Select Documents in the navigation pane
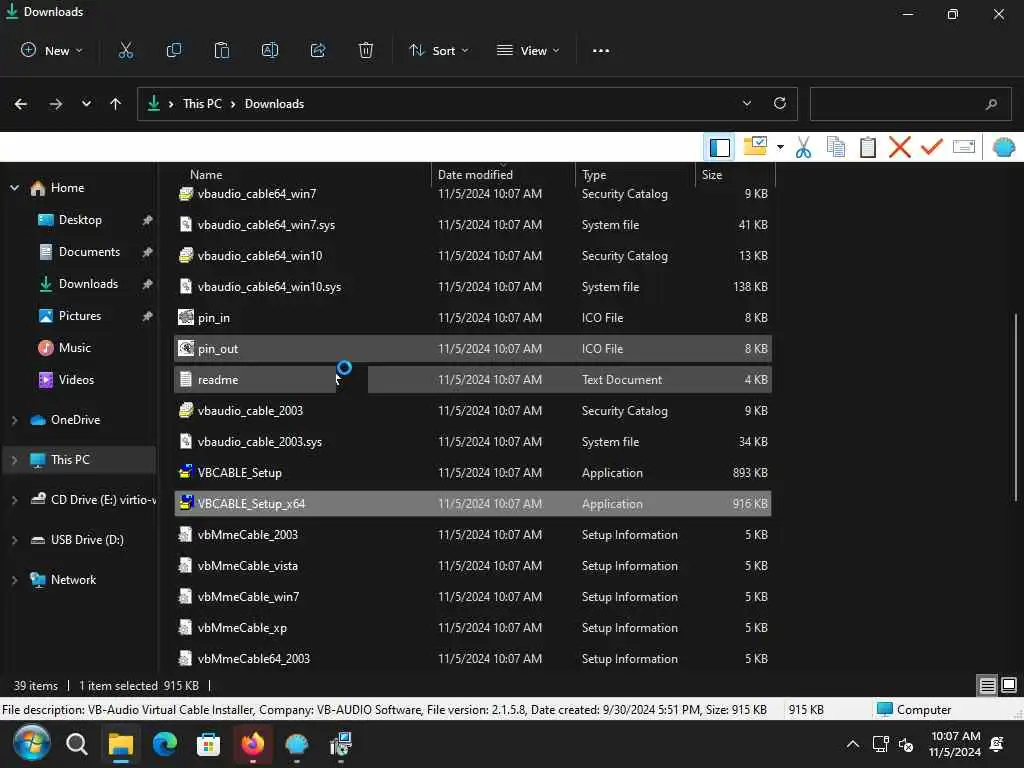 click(x=89, y=252)
